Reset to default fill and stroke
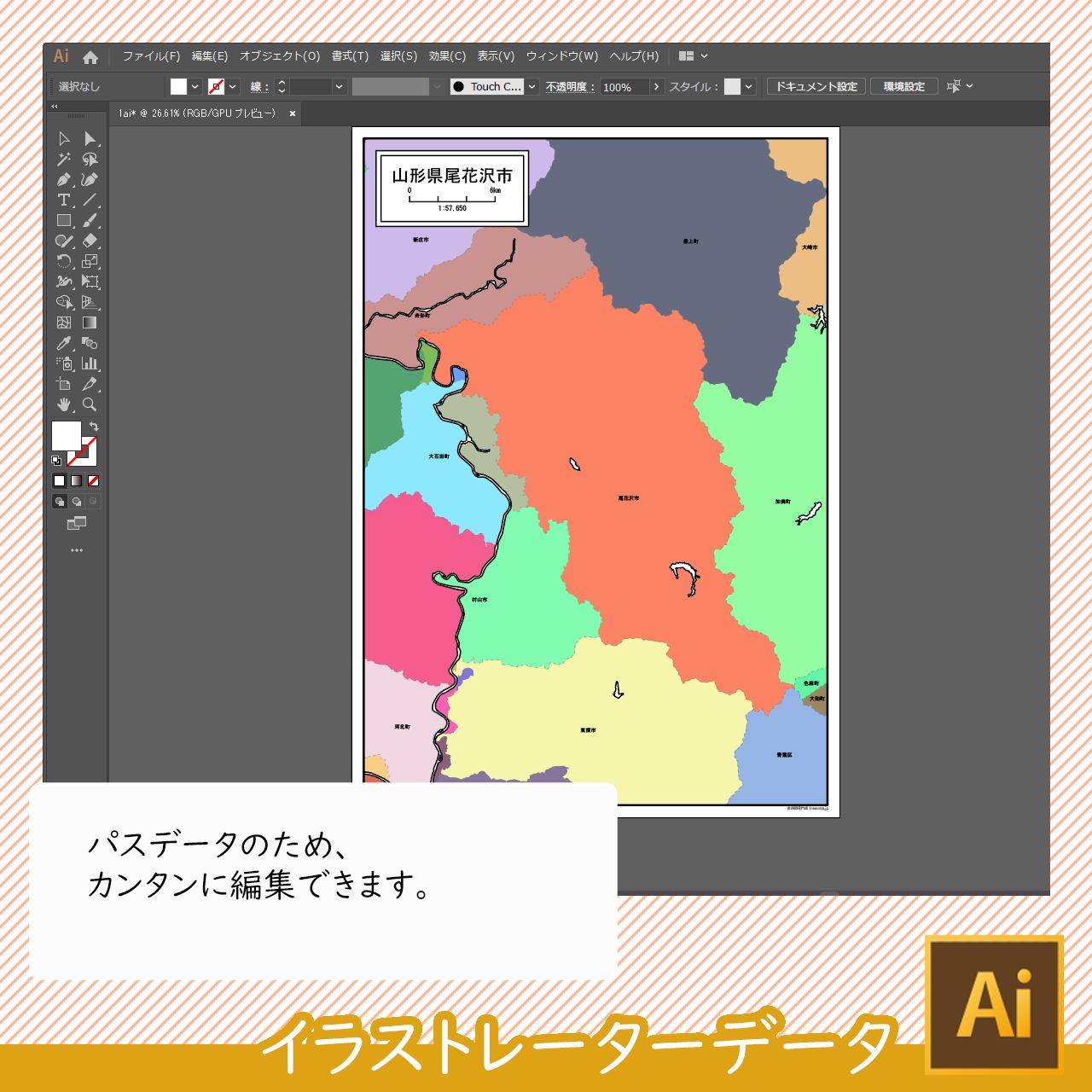The width and height of the screenshot is (1092, 1092). tap(56, 461)
